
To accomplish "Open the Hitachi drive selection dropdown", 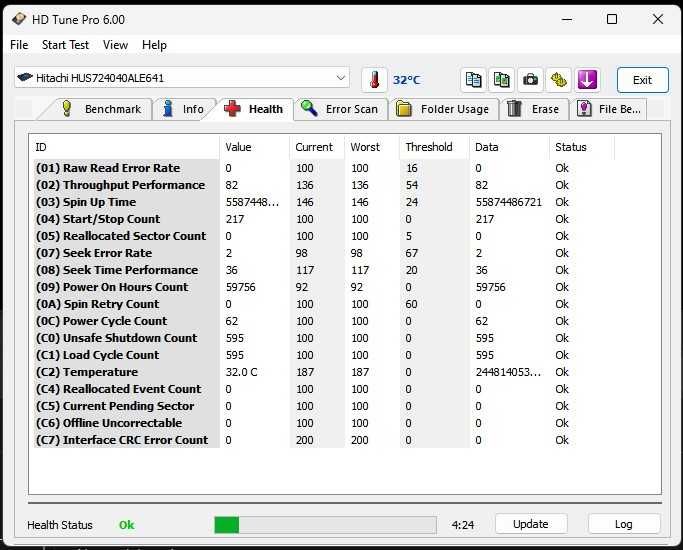I will pos(182,78).
